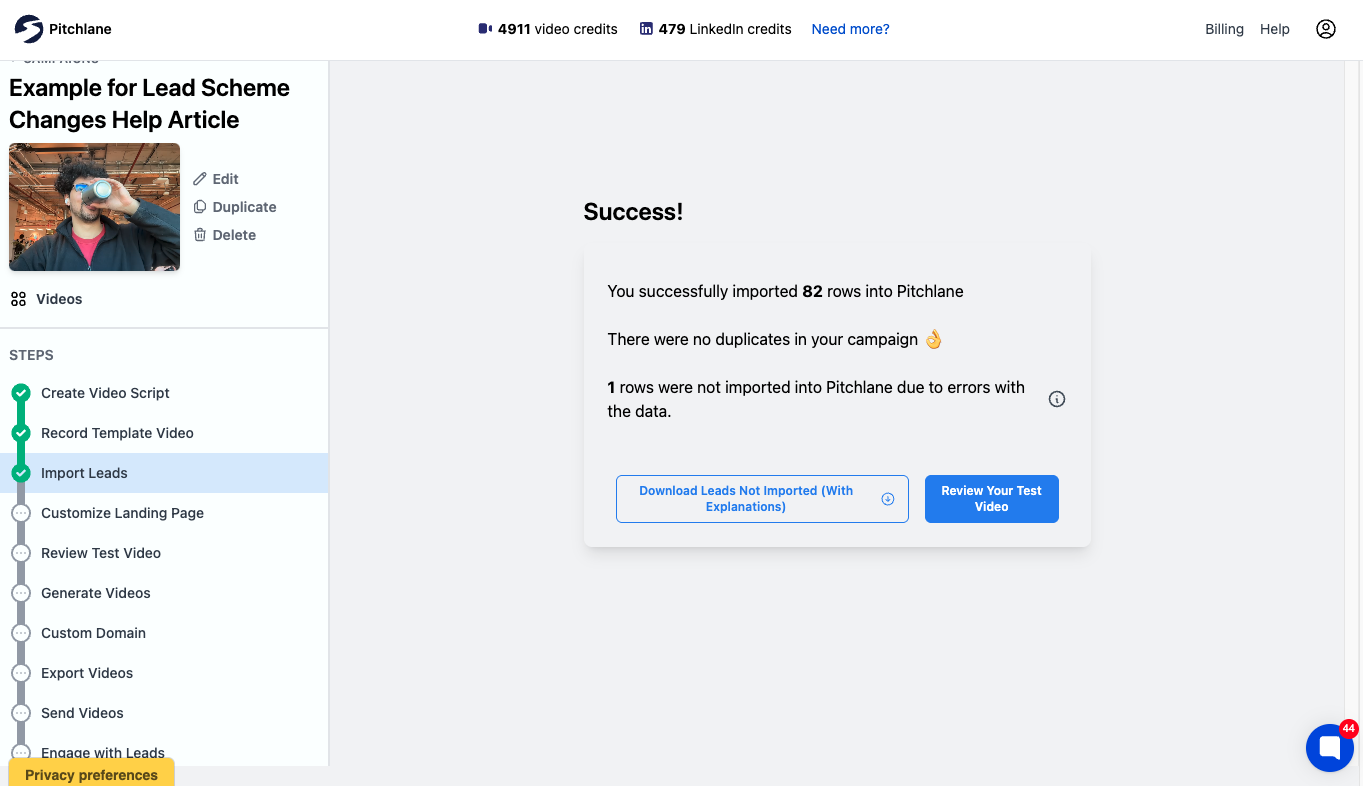Follow the Need more? link

(850, 29)
